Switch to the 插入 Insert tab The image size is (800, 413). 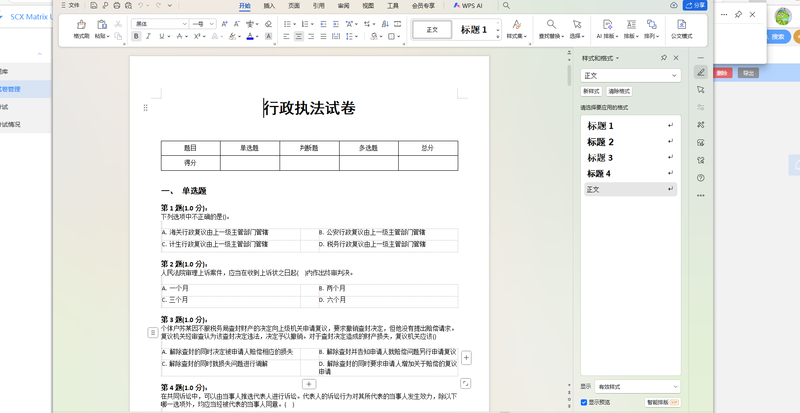(269, 6)
